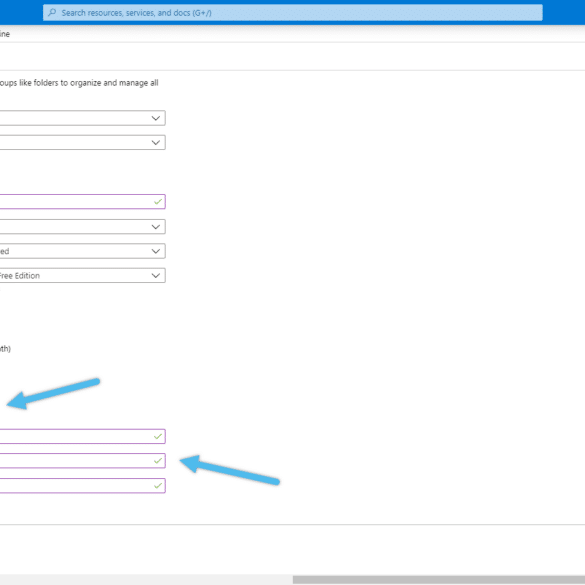Expand the dropdown whose value ends in 'ed'
This screenshot has width=585, height=585.
tap(82, 251)
